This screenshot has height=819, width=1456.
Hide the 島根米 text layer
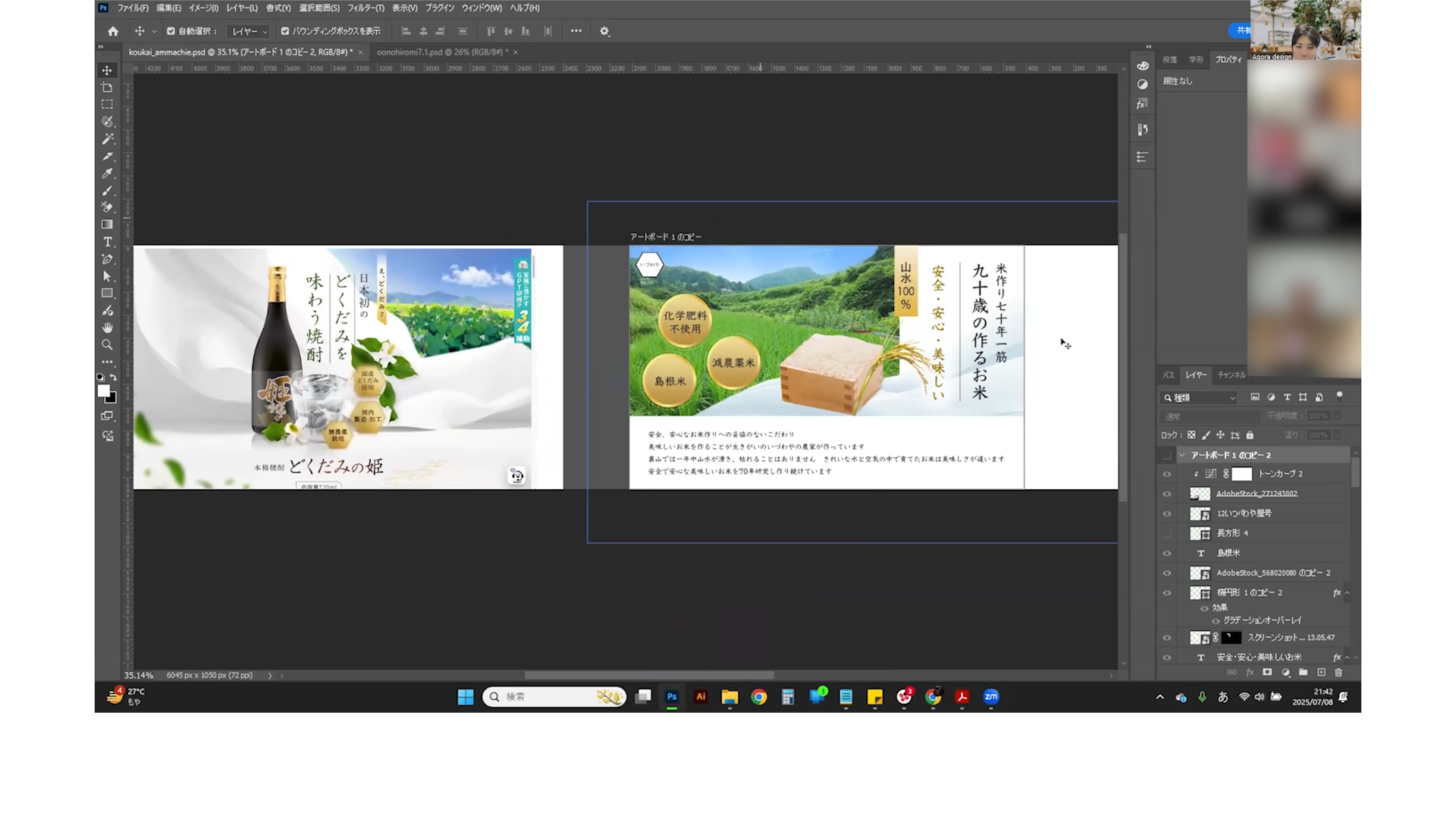[1167, 553]
